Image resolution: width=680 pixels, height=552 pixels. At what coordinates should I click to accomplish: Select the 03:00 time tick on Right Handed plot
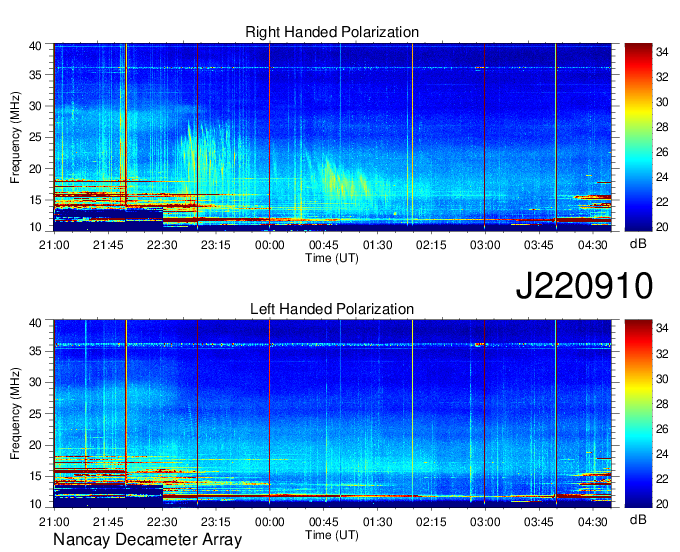point(485,245)
